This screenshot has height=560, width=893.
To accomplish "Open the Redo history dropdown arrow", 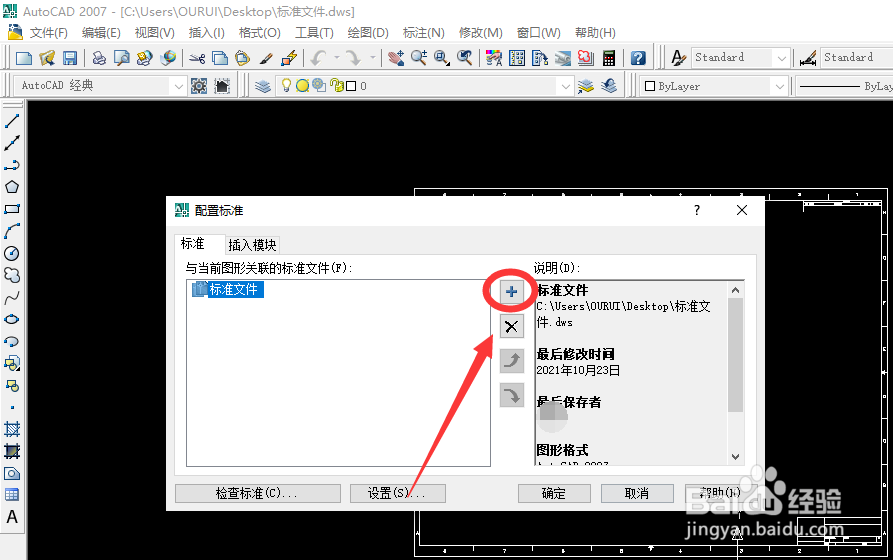I will [x=372, y=58].
